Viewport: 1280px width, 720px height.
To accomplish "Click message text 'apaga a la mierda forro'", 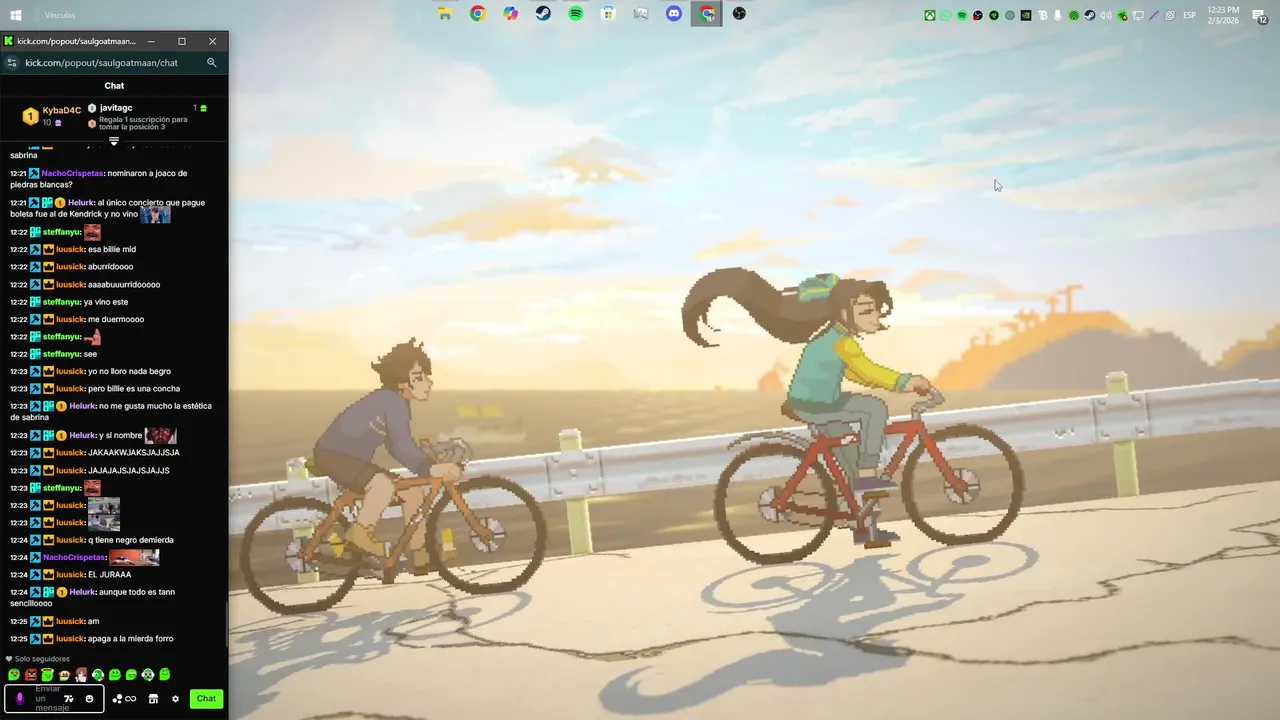I will click(130, 639).
